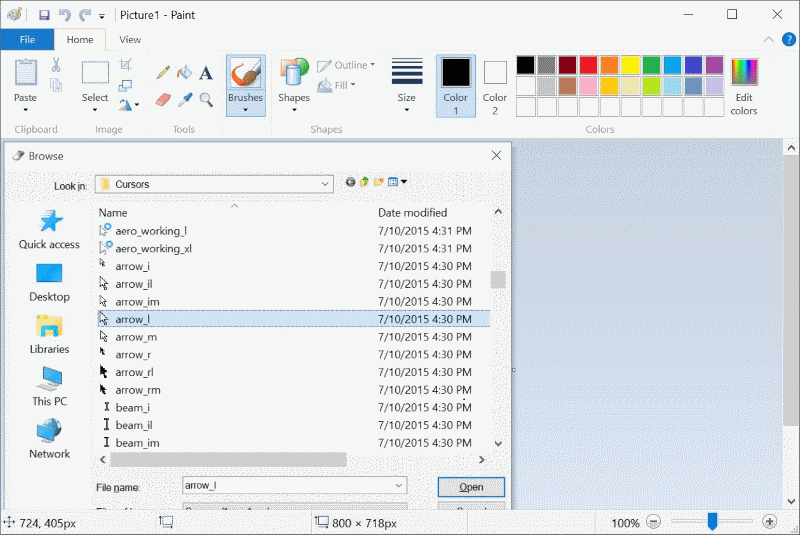The width and height of the screenshot is (800, 535).
Task: Sort files by Date modified column
Action: 412,213
